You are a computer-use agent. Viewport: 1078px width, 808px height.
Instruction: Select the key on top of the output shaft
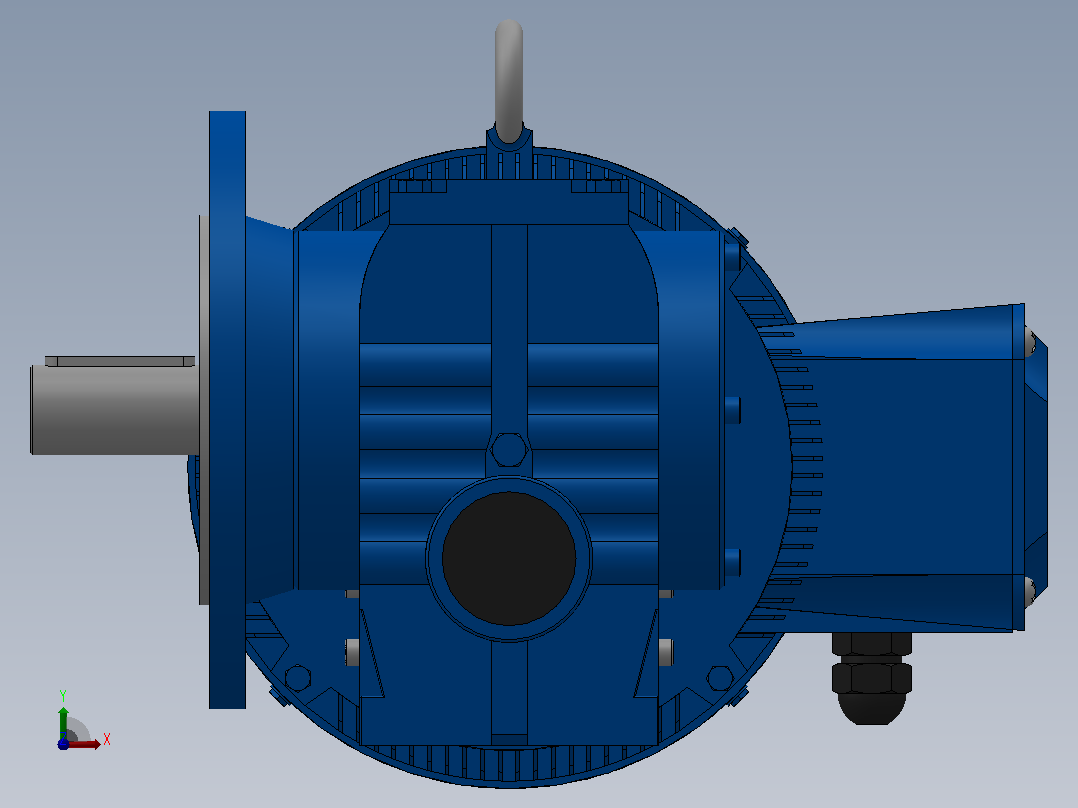(x=120, y=361)
